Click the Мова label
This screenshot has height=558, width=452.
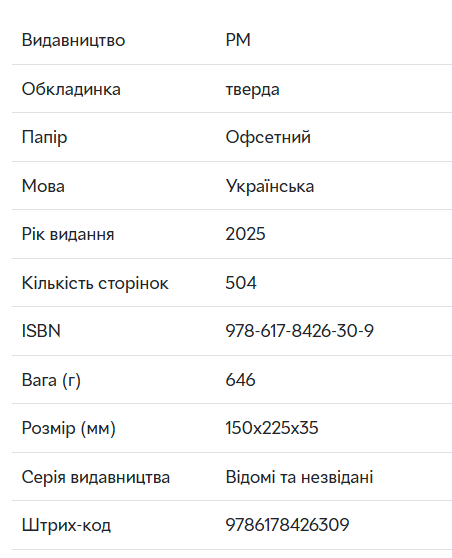pos(43,186)
